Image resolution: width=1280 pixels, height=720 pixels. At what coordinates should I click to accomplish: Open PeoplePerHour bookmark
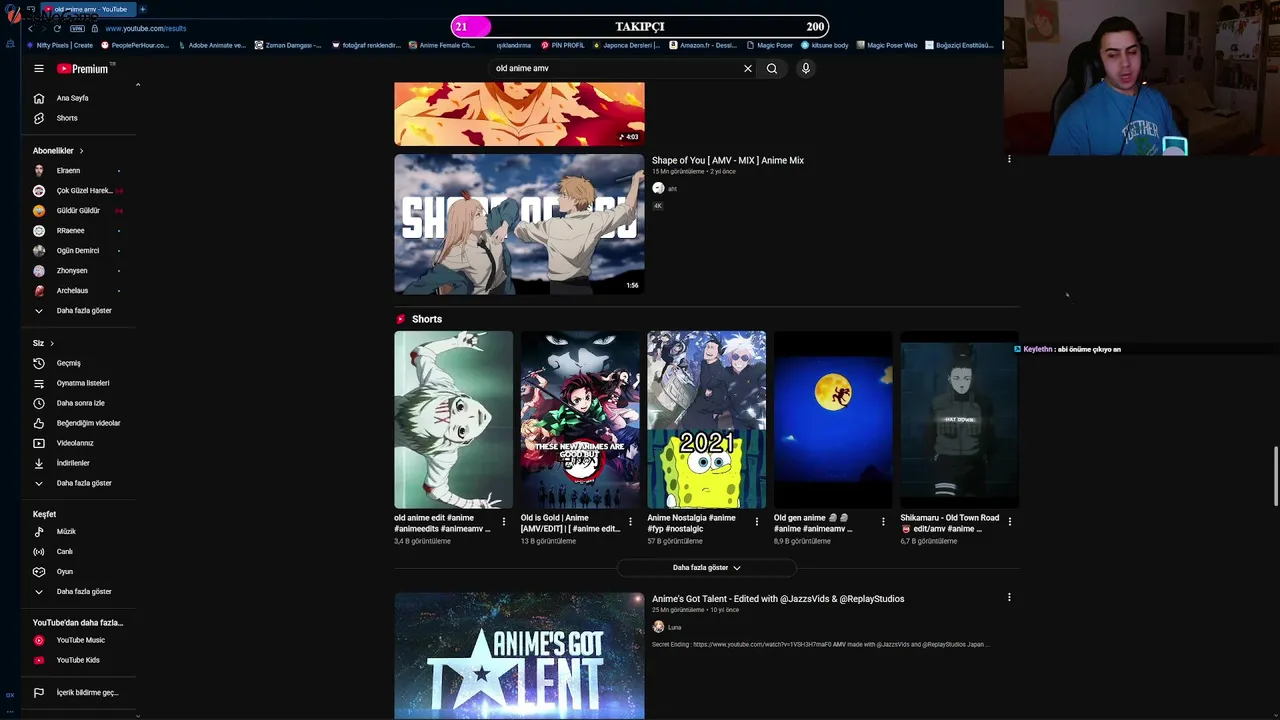click(x=136, y=45)
